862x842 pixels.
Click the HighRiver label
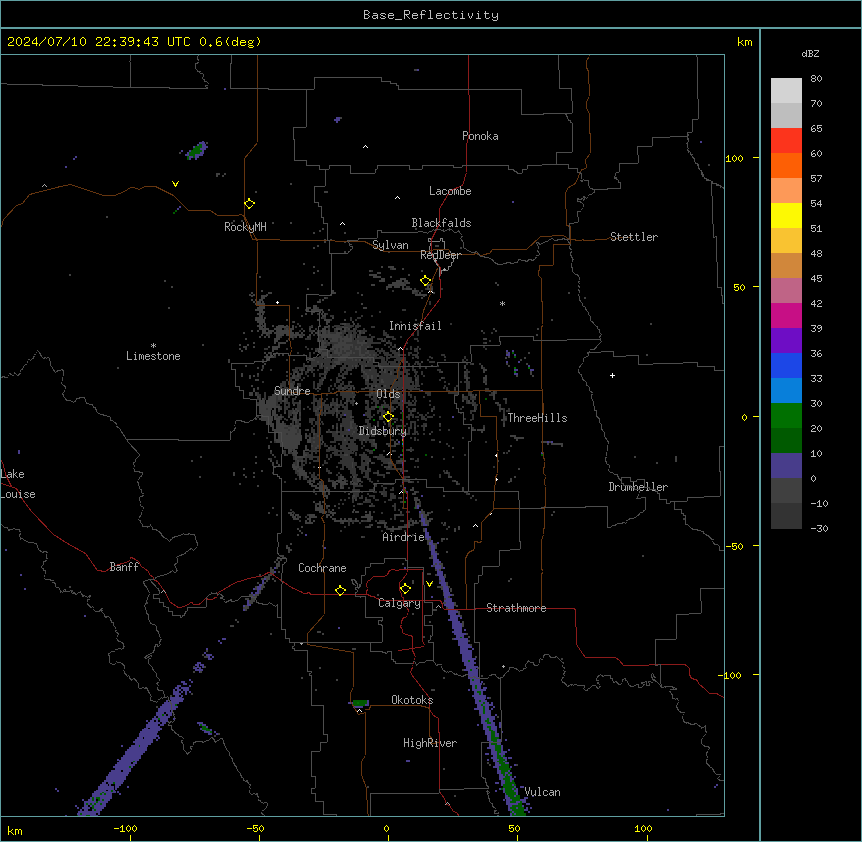tap(430, 743)
